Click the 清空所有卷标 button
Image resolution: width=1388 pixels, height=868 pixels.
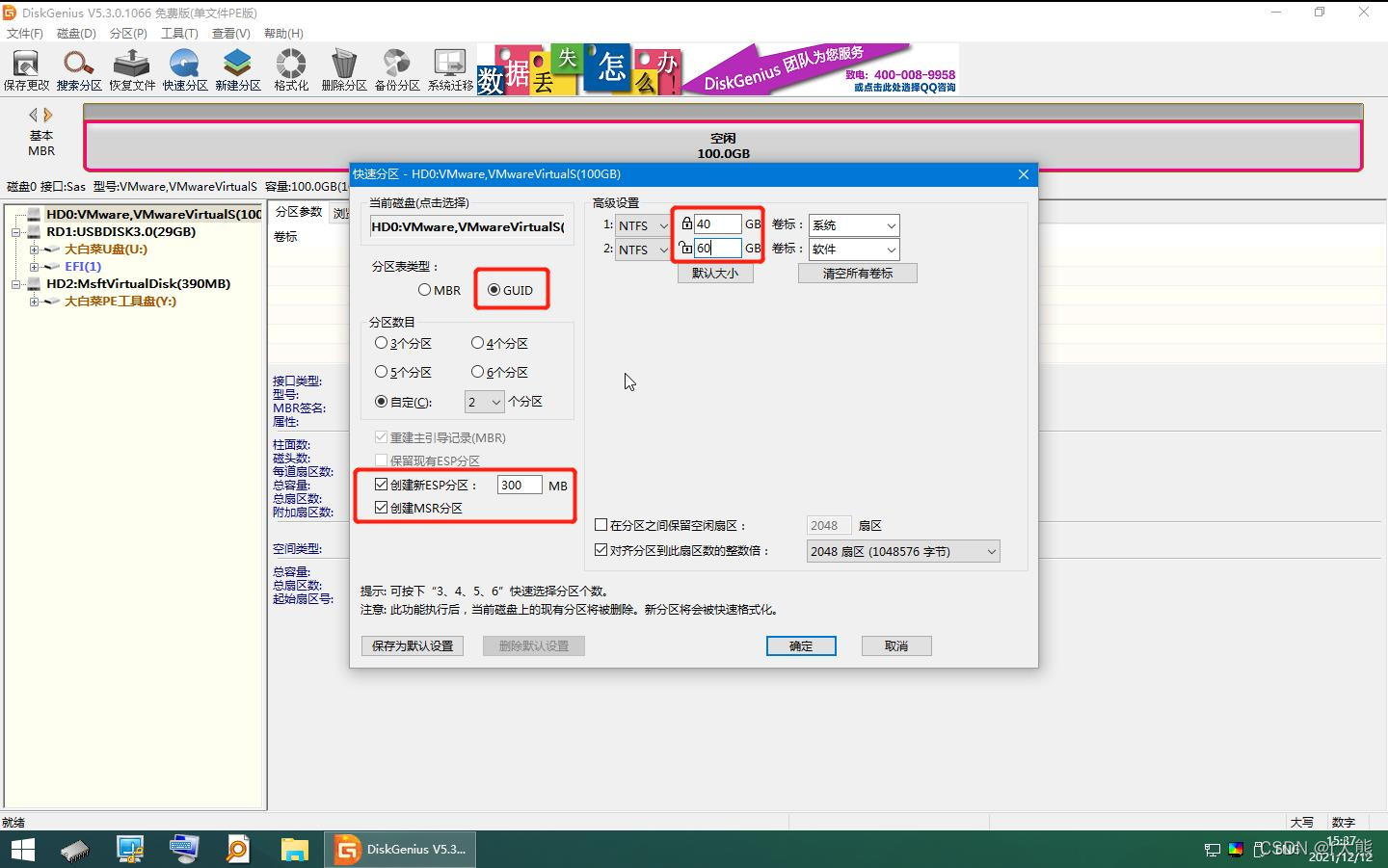858,273
